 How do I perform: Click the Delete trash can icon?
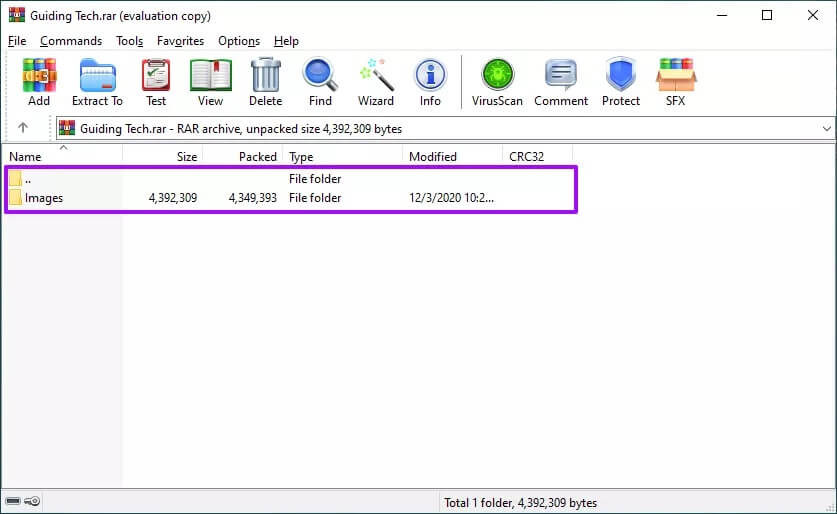click(x=265, y=75)
